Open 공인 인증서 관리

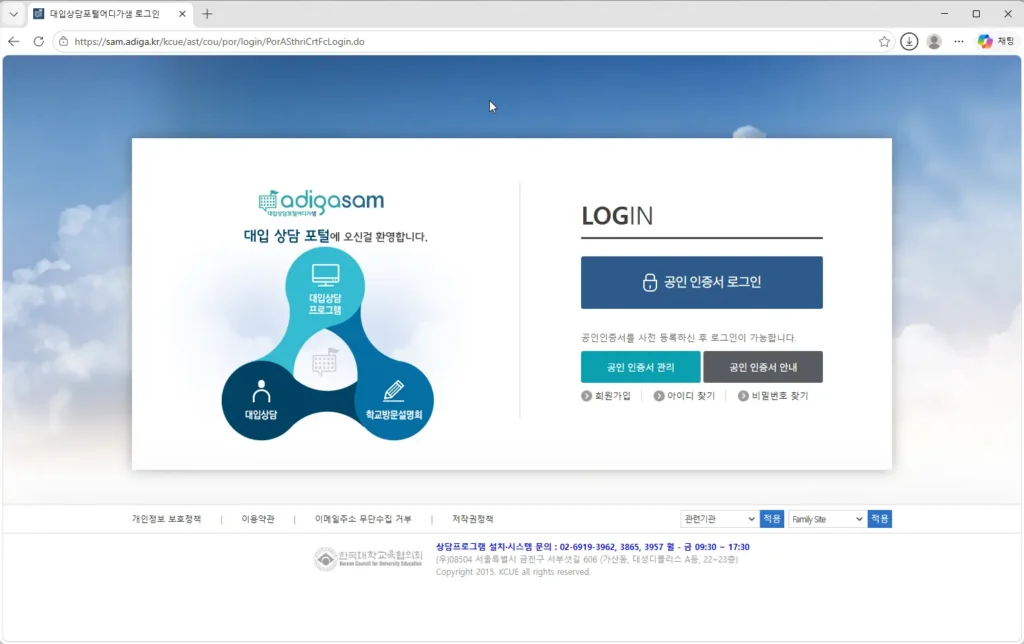pyautogui.click(x=641, y=367)
